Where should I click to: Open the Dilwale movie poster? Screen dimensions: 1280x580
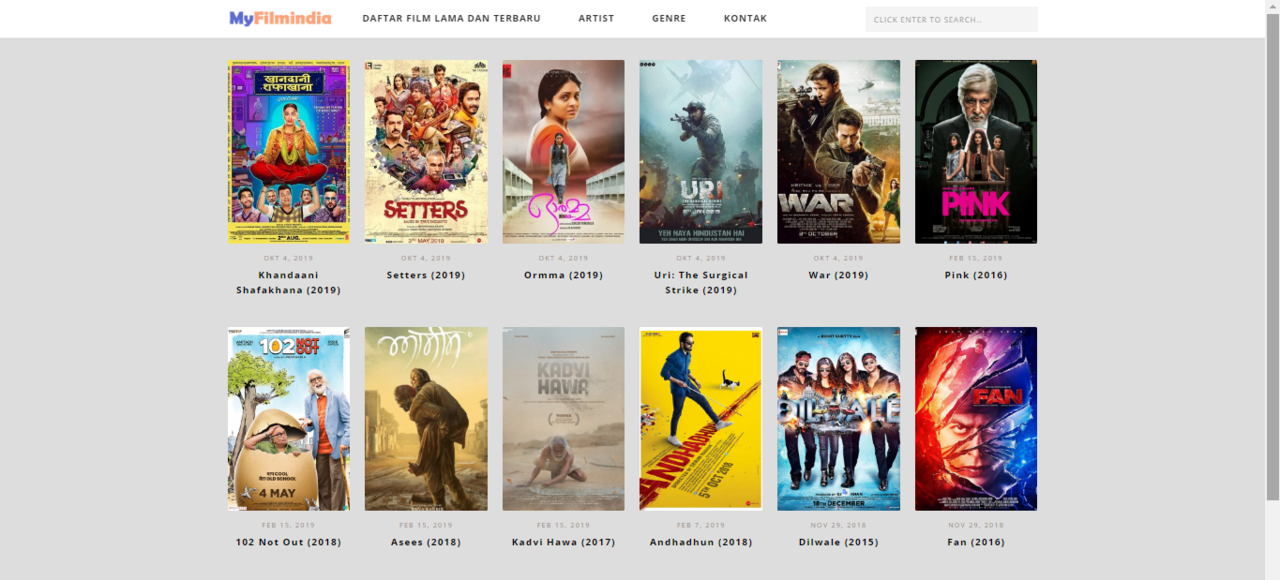pyautogui.click(x=838, y=419)
